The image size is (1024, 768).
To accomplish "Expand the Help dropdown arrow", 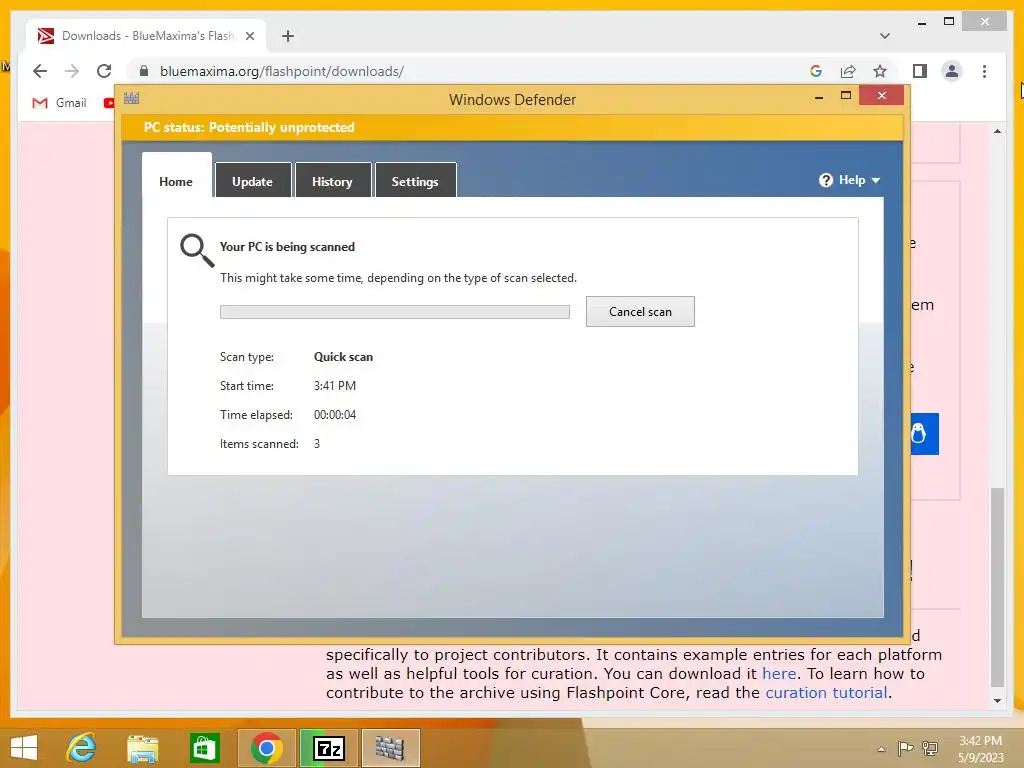I will (876, 180).
